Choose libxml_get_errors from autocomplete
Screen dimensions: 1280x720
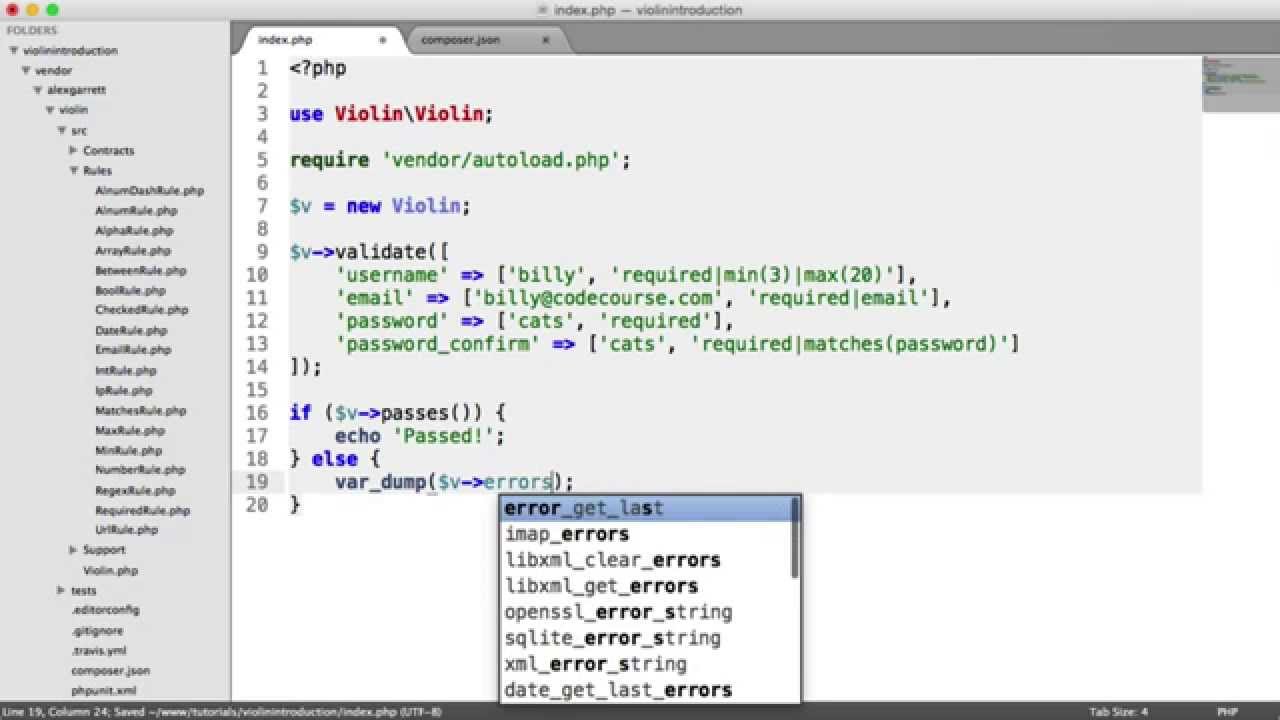(647, 586)
